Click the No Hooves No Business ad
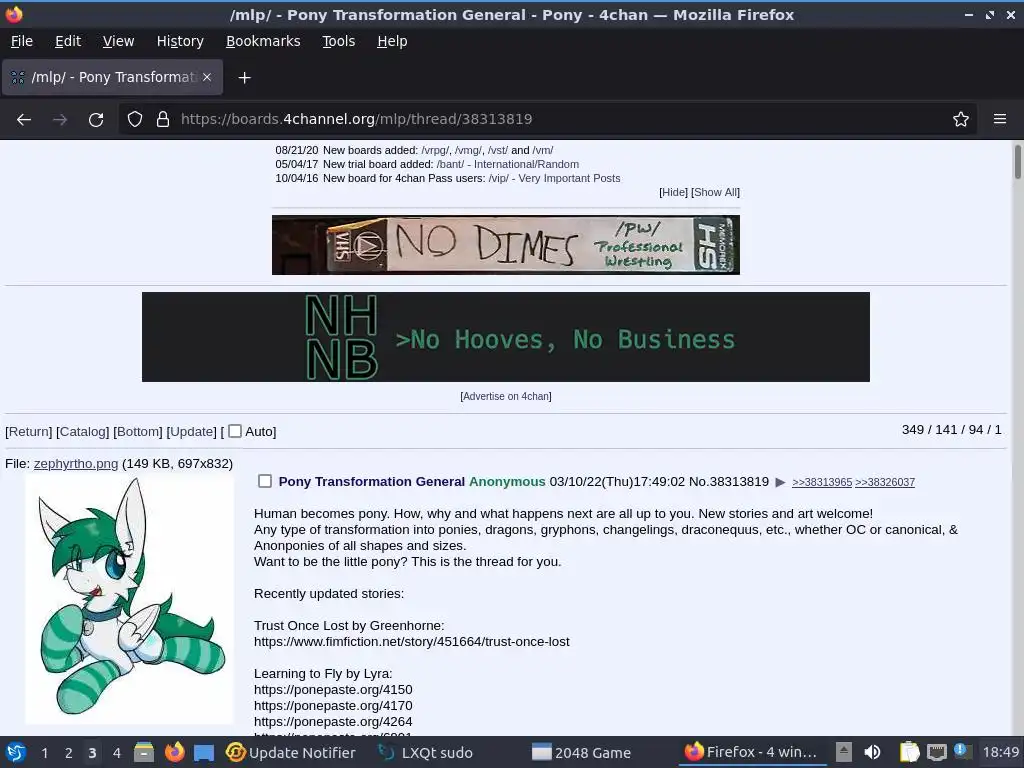Viewport: 1024px width, 768px height. (x=505, y=337)
